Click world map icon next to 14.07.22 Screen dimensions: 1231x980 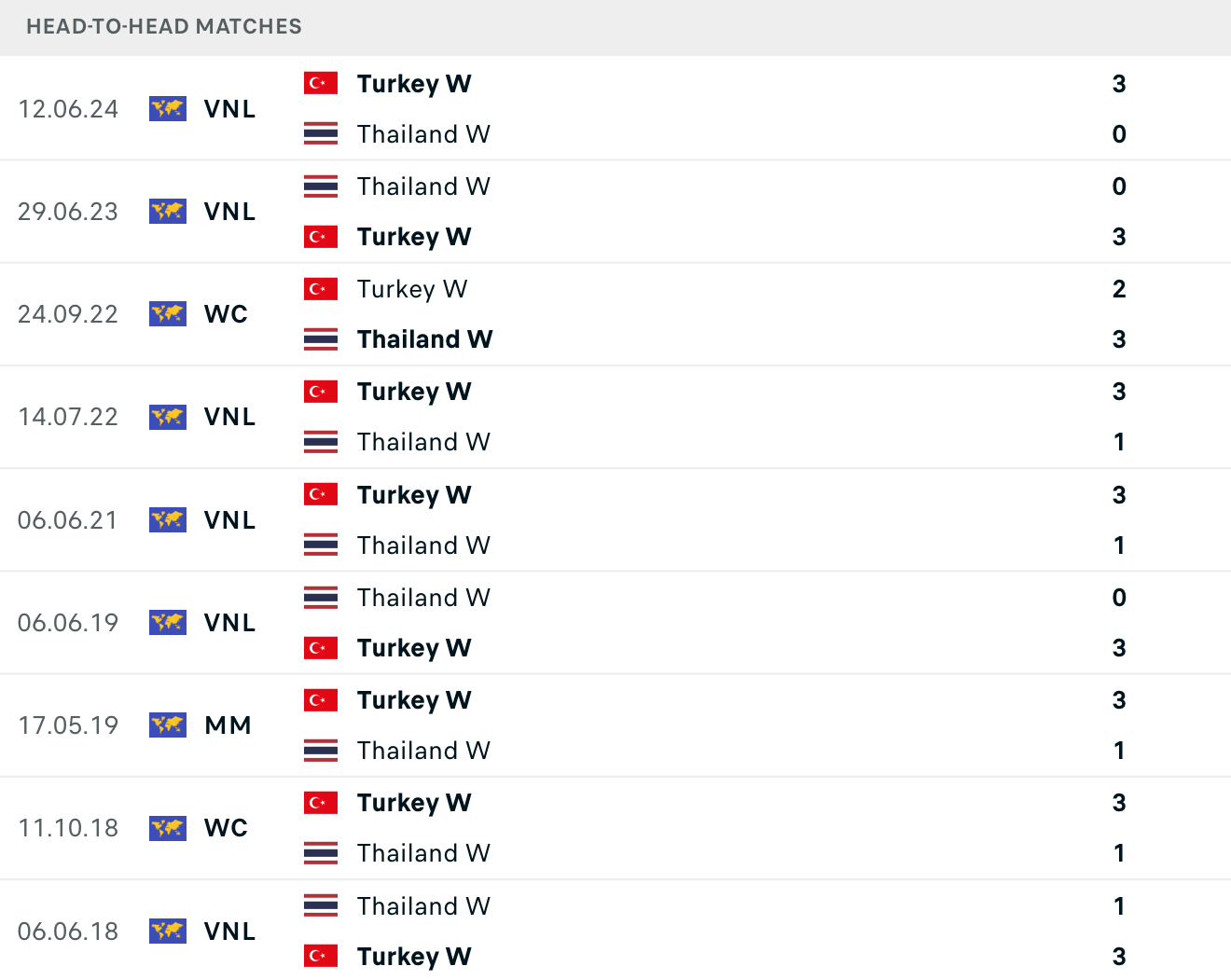pos(168,417)
